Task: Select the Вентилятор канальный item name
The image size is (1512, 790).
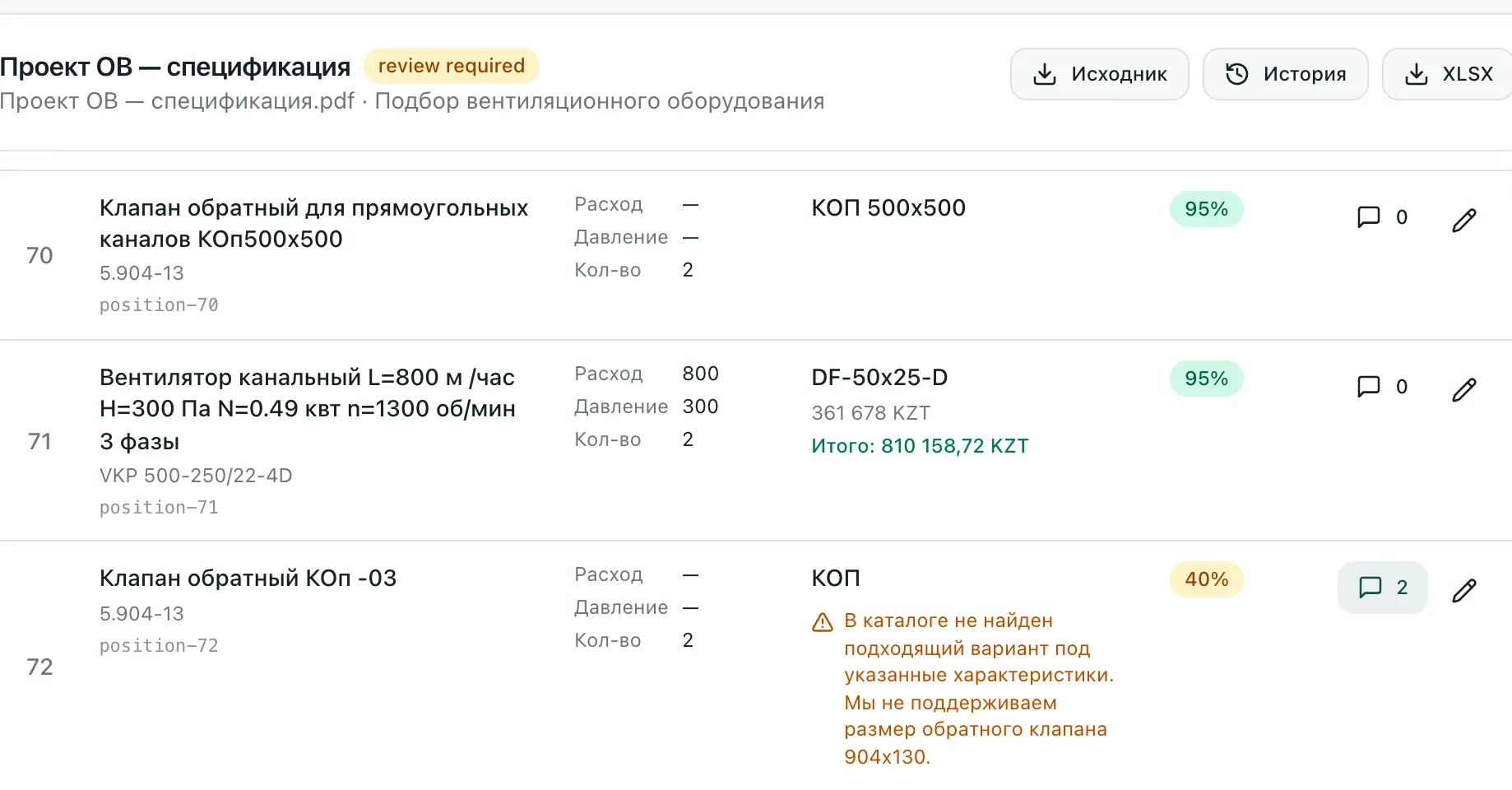Action: coord(308,409)
